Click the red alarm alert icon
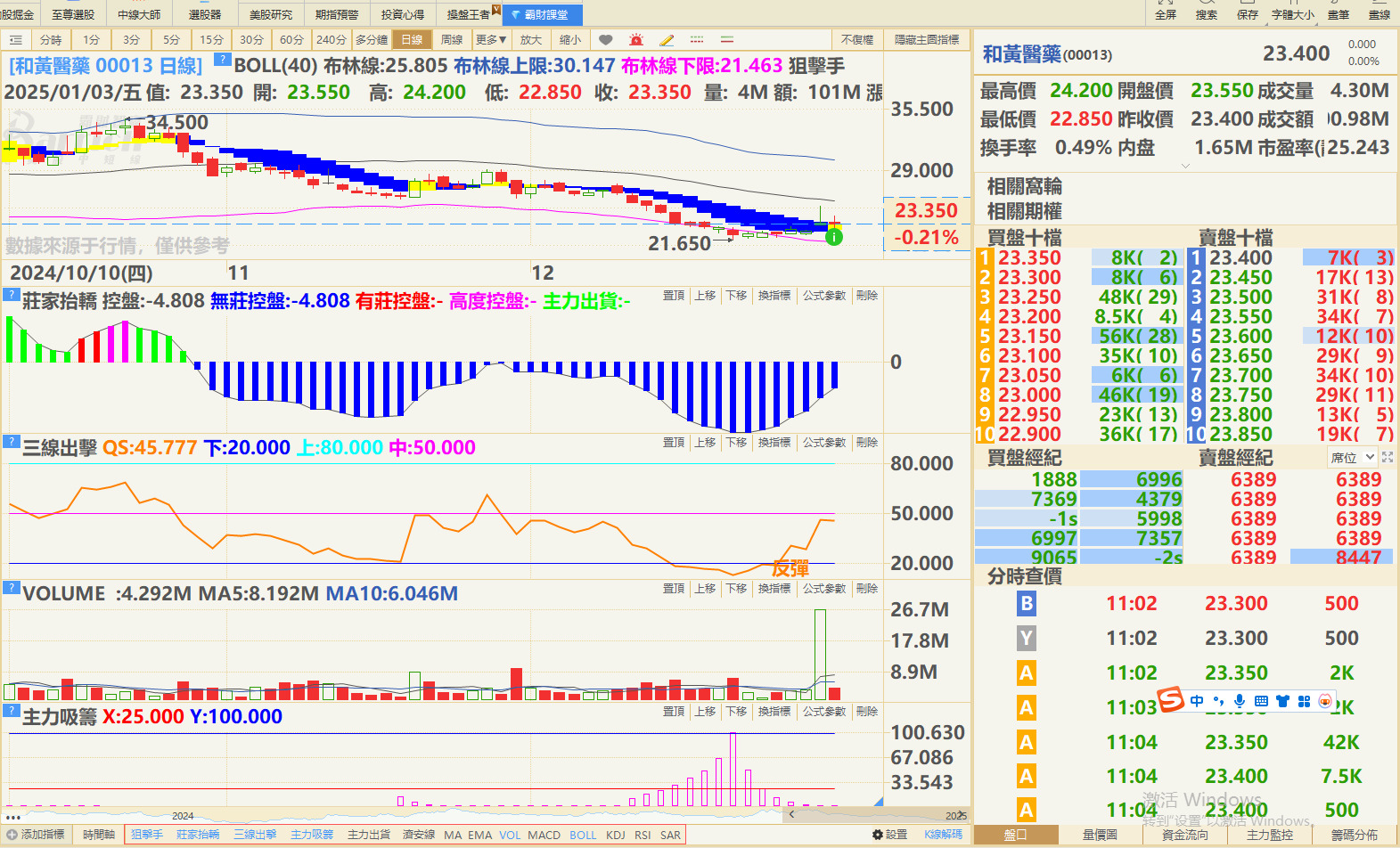Image resolution: width=1400 pixels, height=848 pixels. [x=636, y=40]
